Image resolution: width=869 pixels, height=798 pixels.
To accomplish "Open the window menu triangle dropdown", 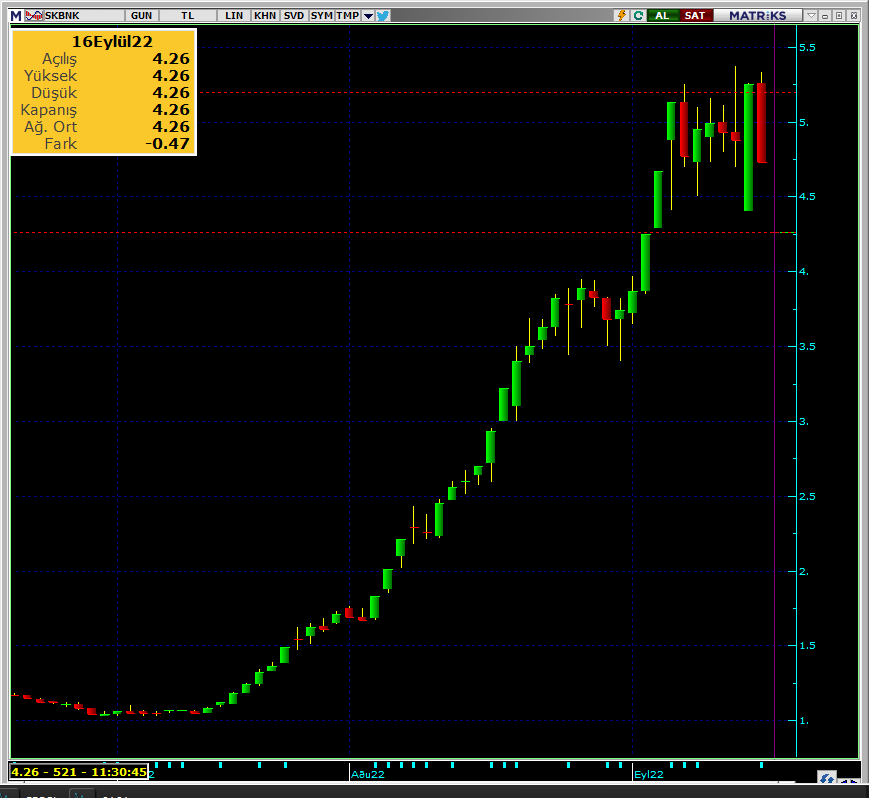I will [x=811, y=16].
